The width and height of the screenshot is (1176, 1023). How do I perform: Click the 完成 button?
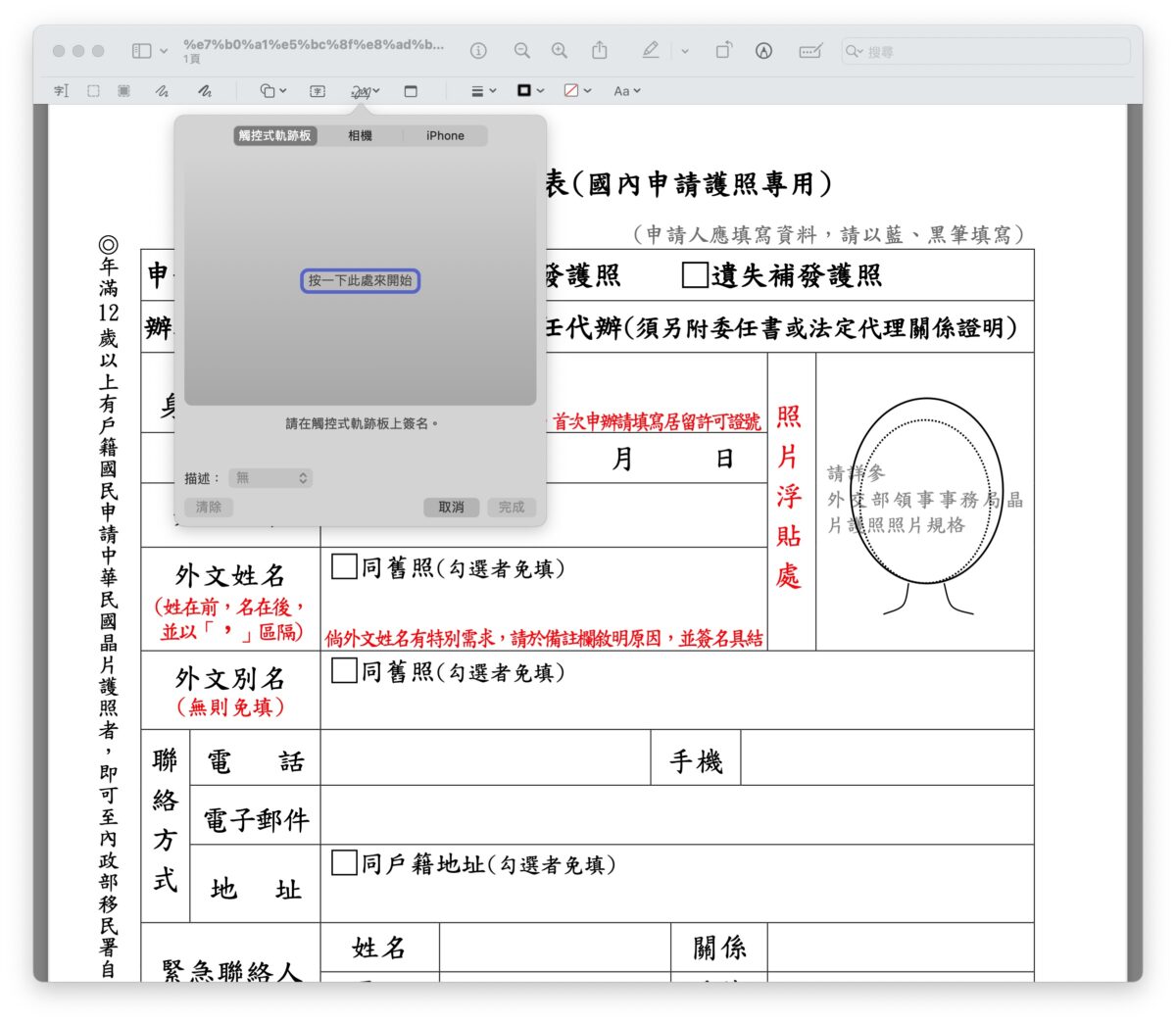pos(512,508)
